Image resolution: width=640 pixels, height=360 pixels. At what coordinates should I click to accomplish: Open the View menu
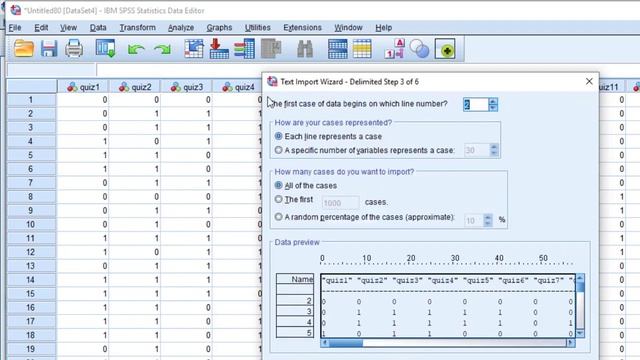[x=68, y=27]
